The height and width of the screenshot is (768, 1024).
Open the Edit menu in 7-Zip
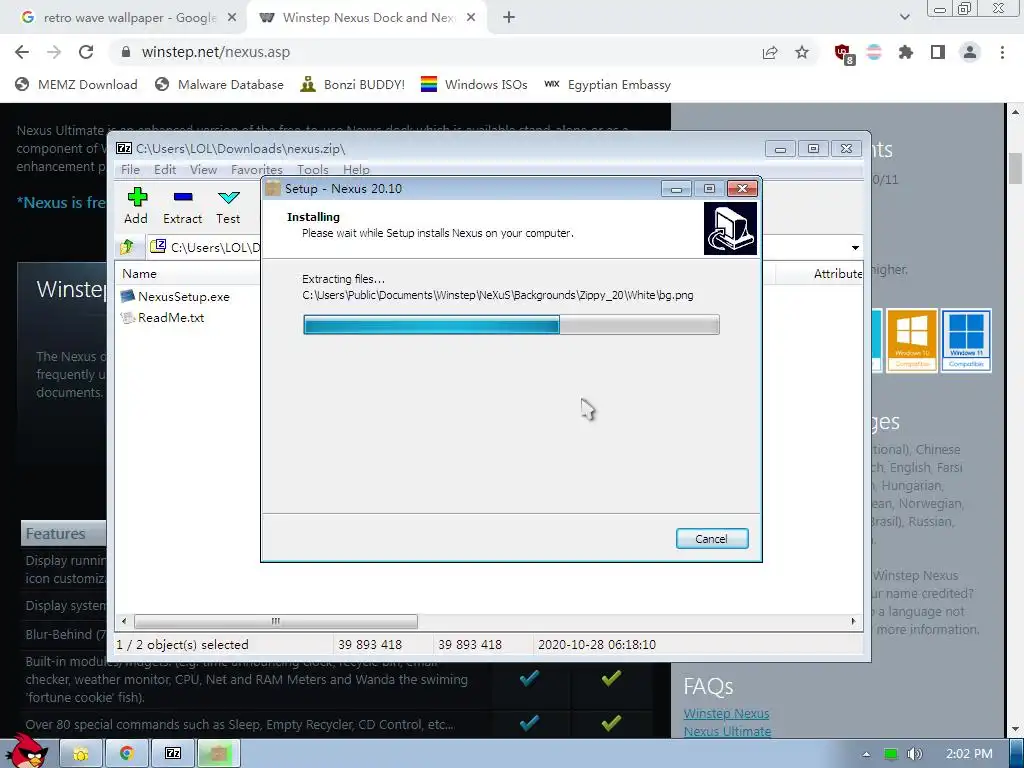click(165, 169)
